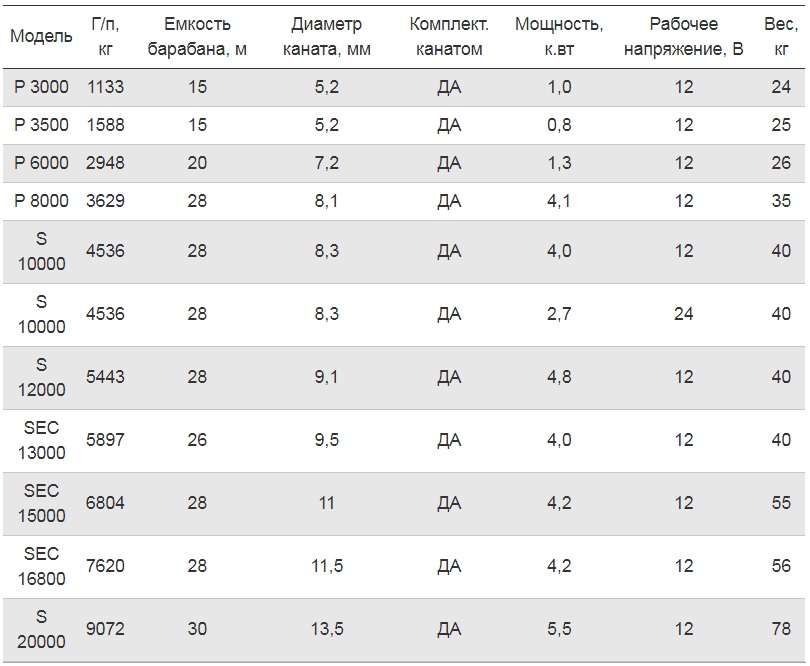The width and height of the screenshot is (810, 666).
Task: Select the SEC 13000 model cell
Action: [41, 440]
